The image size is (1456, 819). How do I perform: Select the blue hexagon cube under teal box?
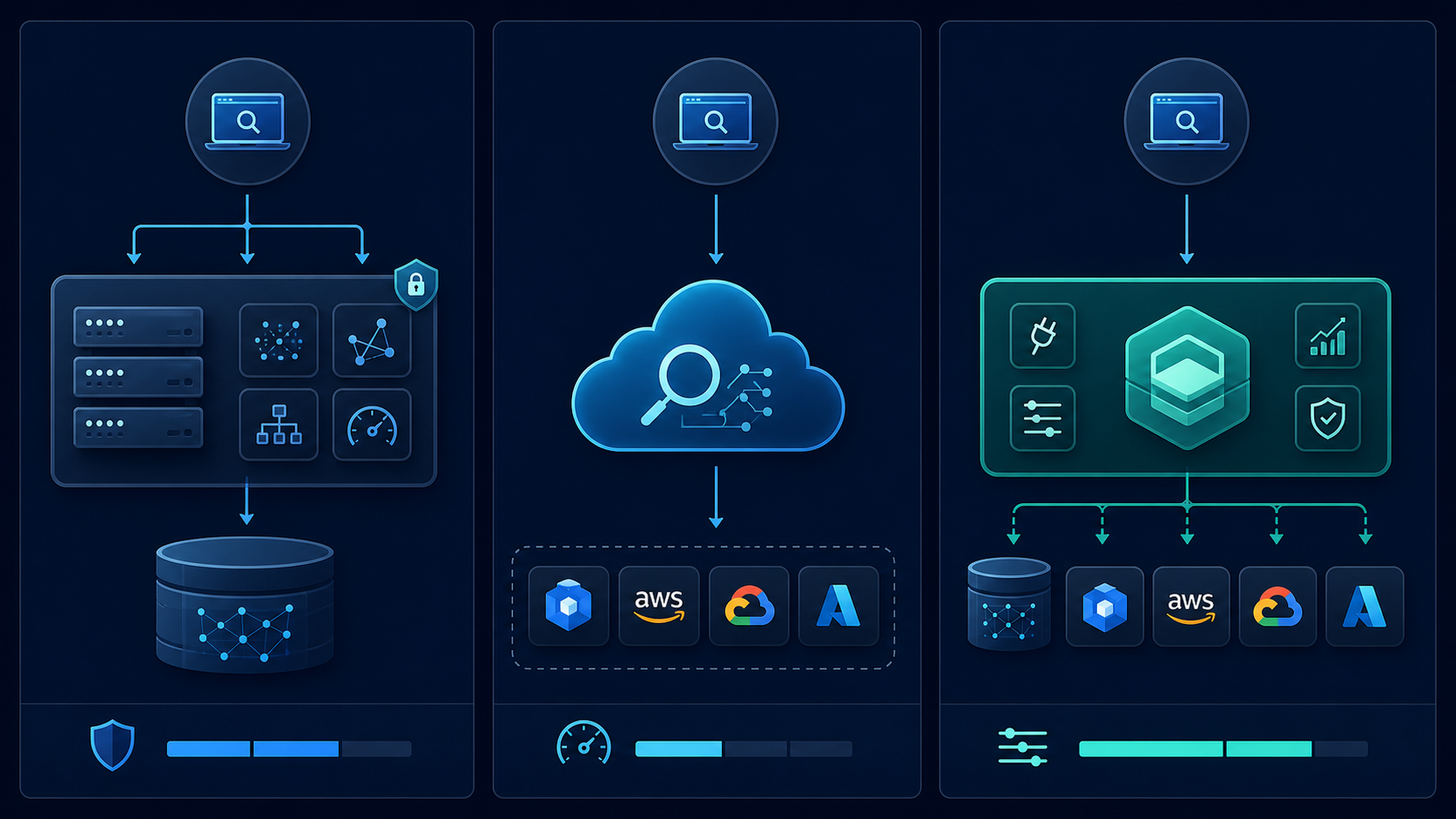(x=1104, y=607)
